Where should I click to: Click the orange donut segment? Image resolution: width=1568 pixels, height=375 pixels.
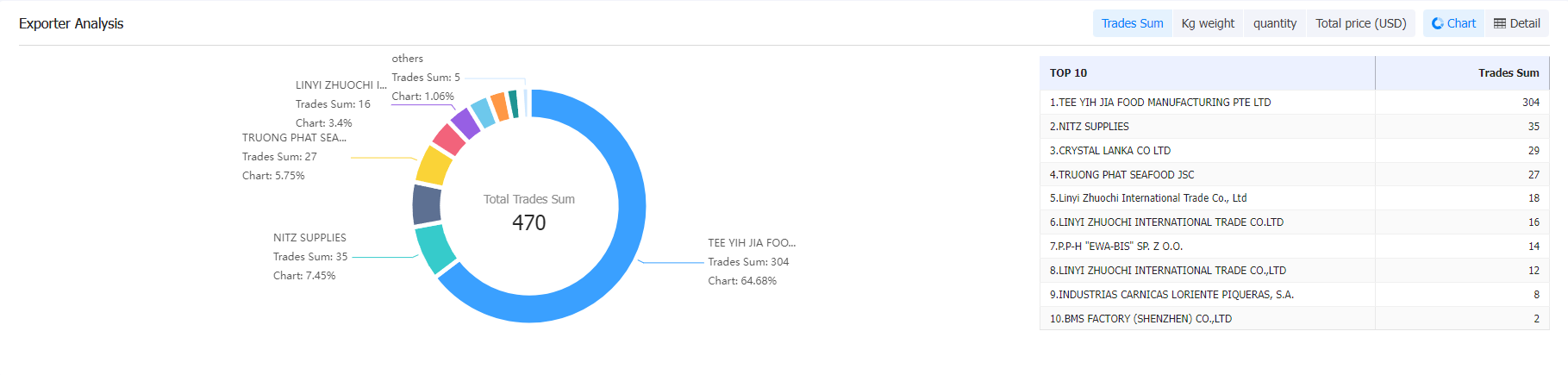click(x=500, y=106)
